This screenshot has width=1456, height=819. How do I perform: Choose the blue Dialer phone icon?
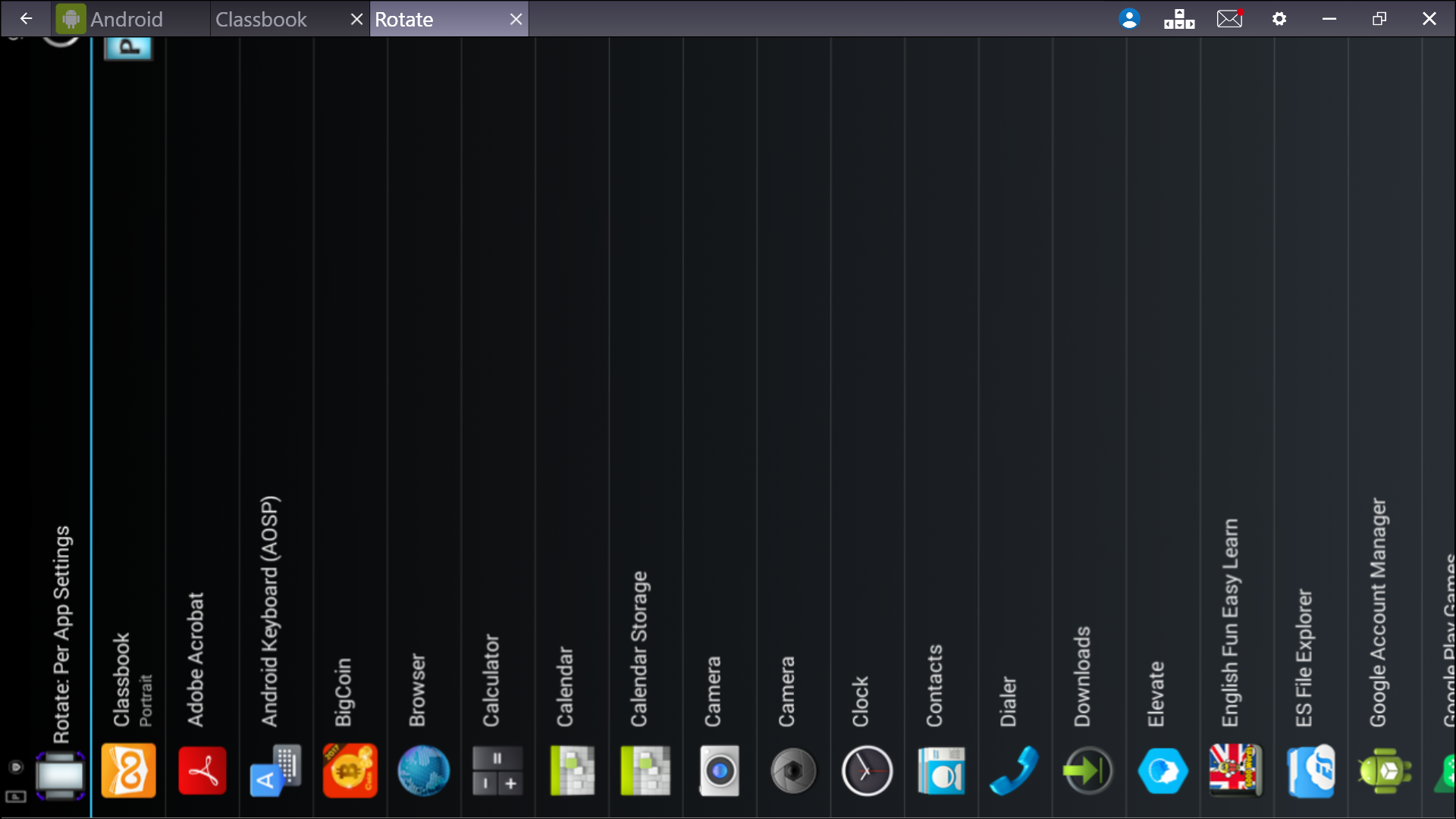click(x=1015, y=770)
